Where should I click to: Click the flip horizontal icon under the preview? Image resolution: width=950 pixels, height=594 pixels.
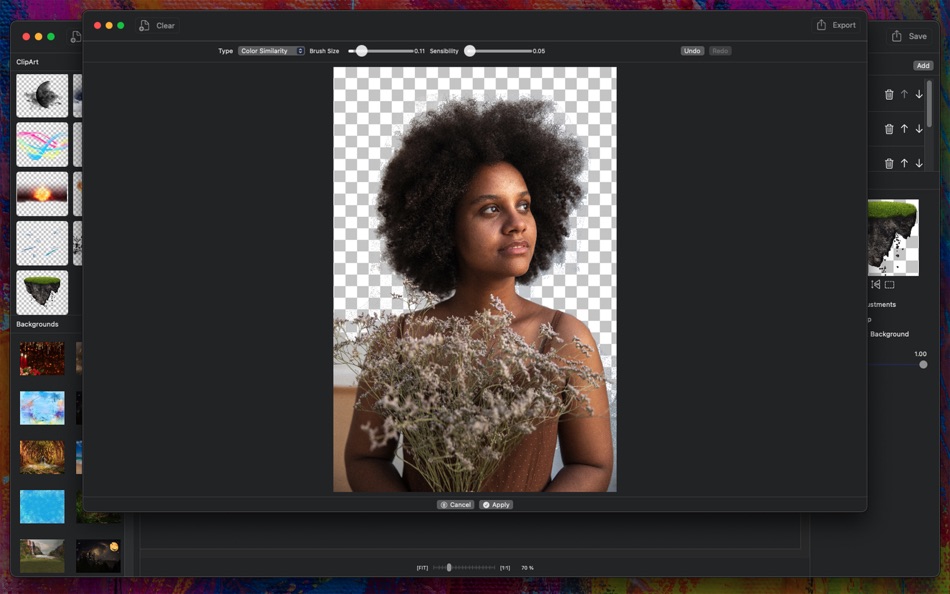[875, 284]
